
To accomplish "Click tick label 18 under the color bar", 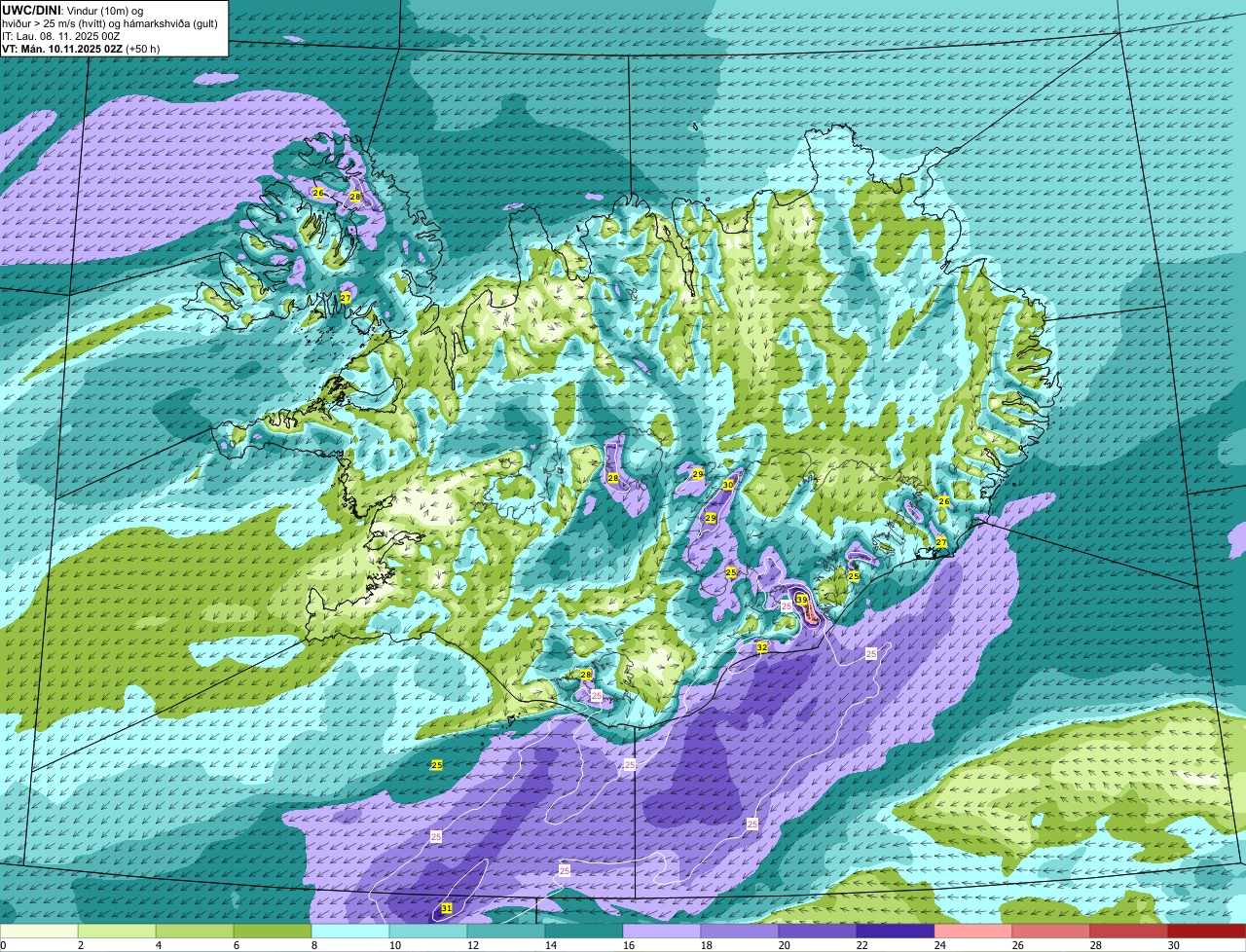I will point(707,945).
